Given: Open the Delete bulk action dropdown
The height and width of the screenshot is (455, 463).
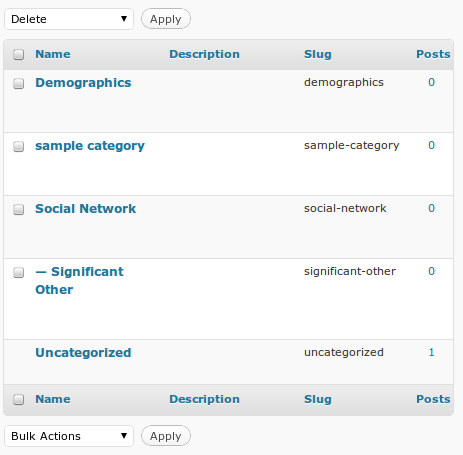Looking at the screenshot, I should click(69, 19).
